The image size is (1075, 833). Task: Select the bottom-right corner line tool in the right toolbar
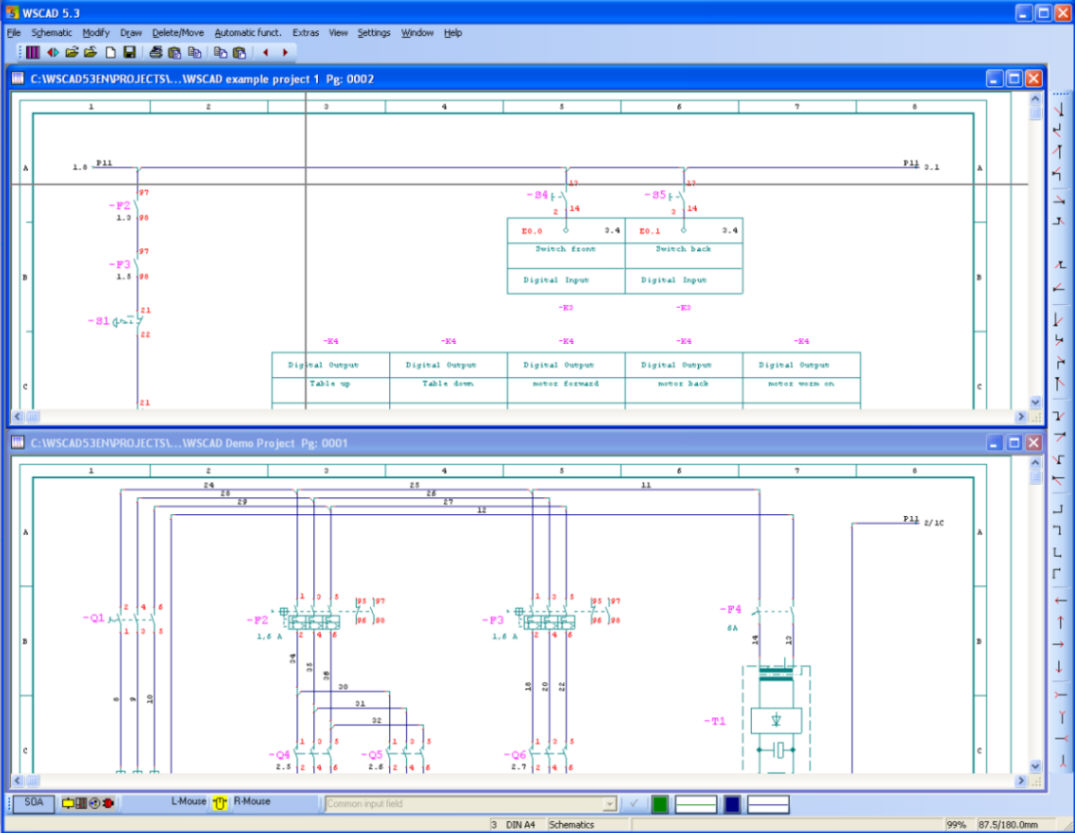point(1059,509)
